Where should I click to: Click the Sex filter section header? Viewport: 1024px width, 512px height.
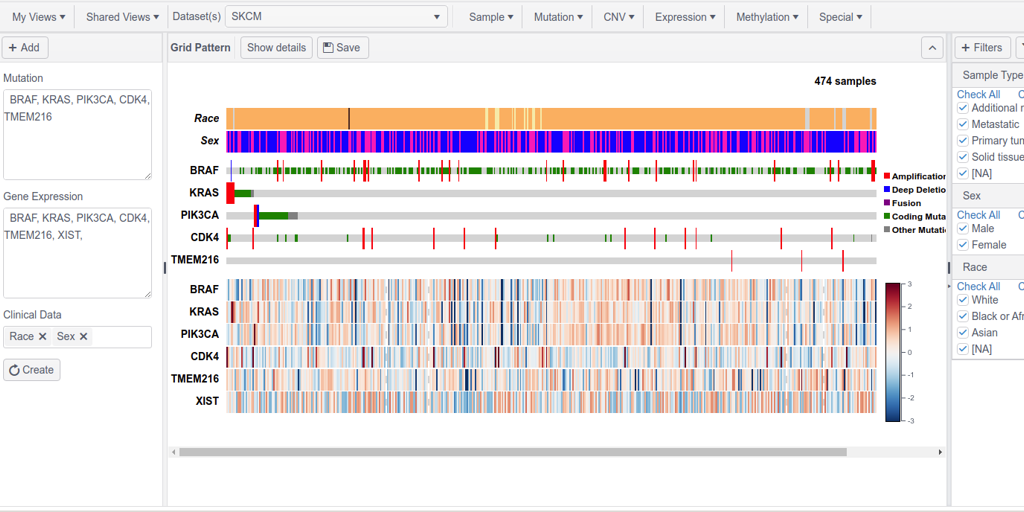click(988, 196)
